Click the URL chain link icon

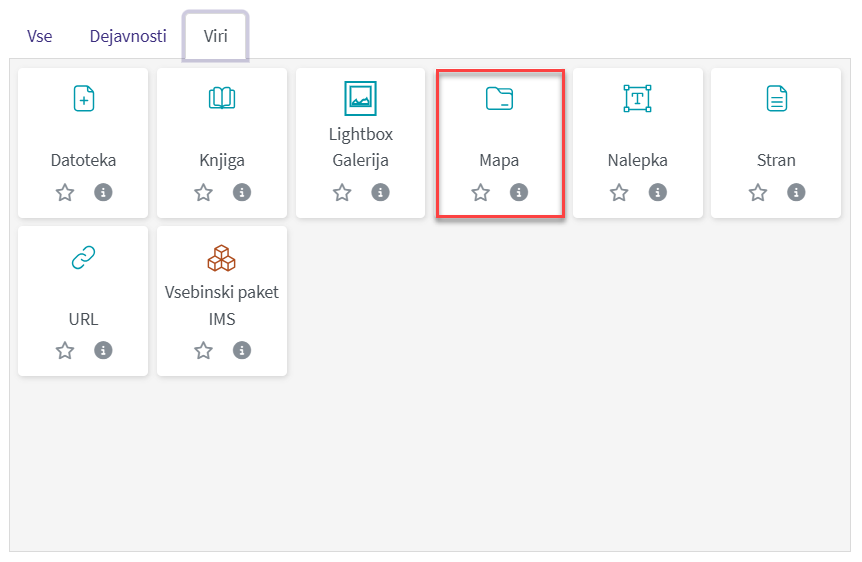tap(83, 258)
